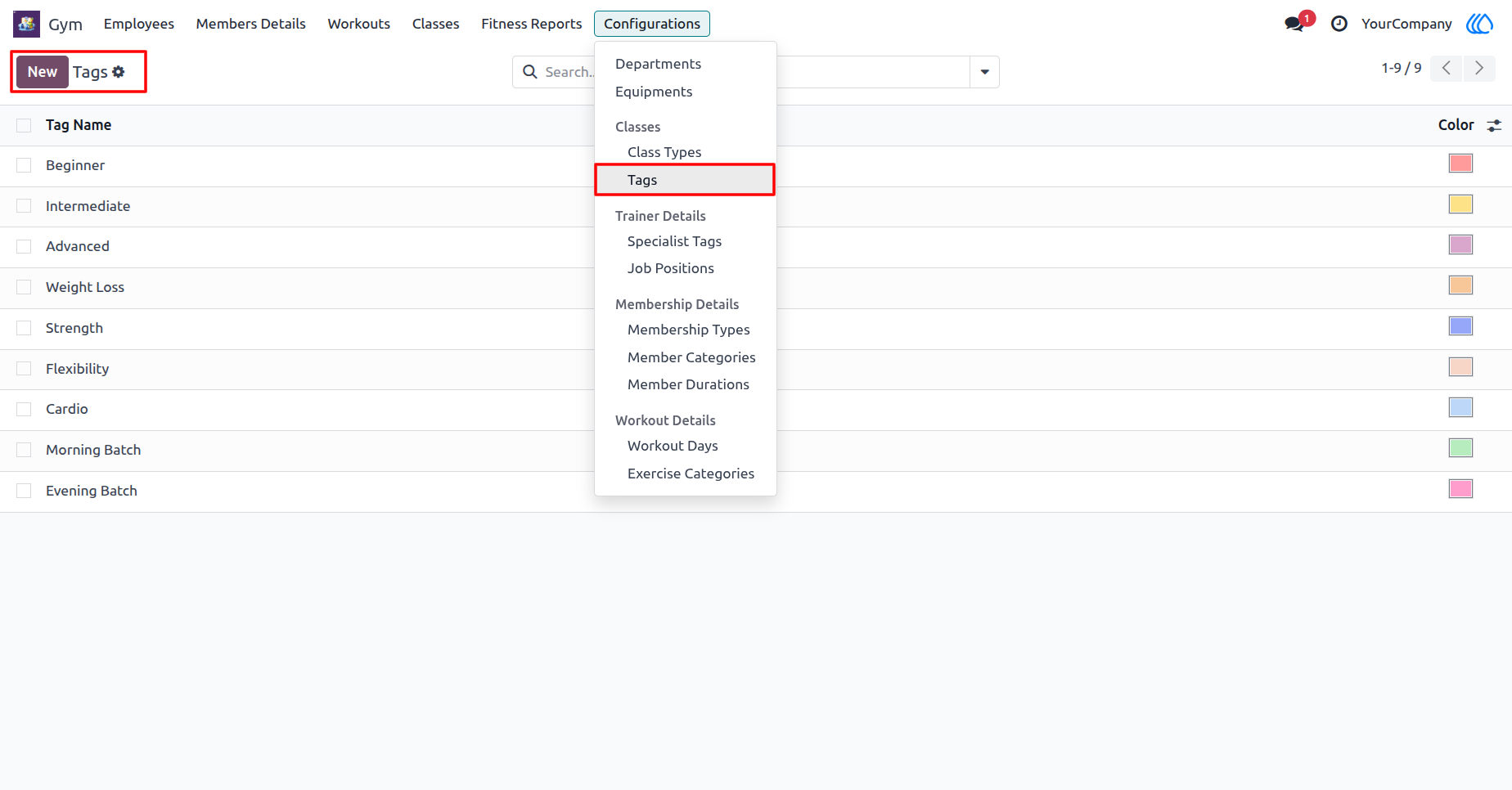Check the Intermediate row checkbox
This screenshot has height=790, width=1512.
point(24,206)
